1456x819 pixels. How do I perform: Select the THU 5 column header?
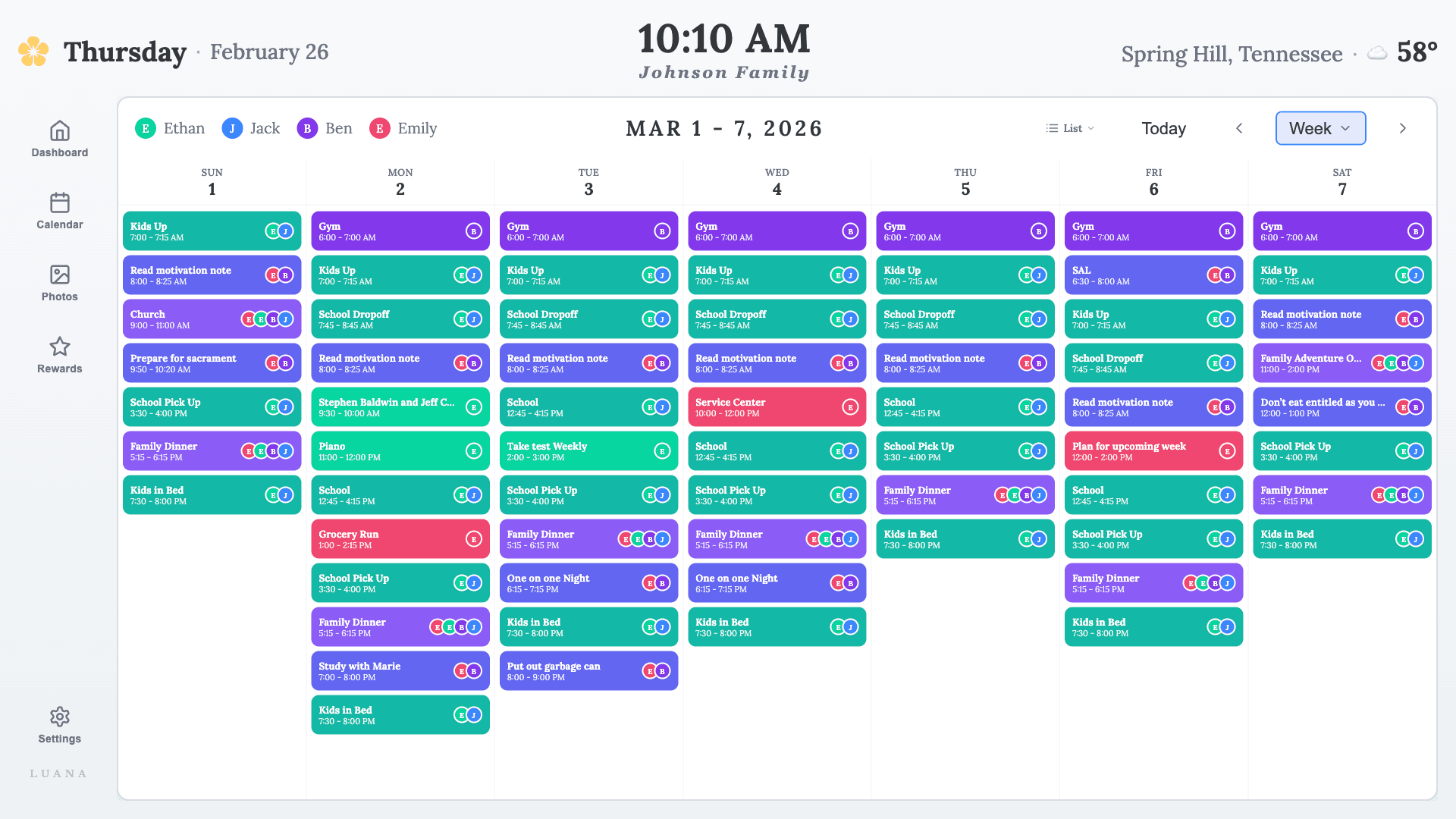click(x=965, y=181)
